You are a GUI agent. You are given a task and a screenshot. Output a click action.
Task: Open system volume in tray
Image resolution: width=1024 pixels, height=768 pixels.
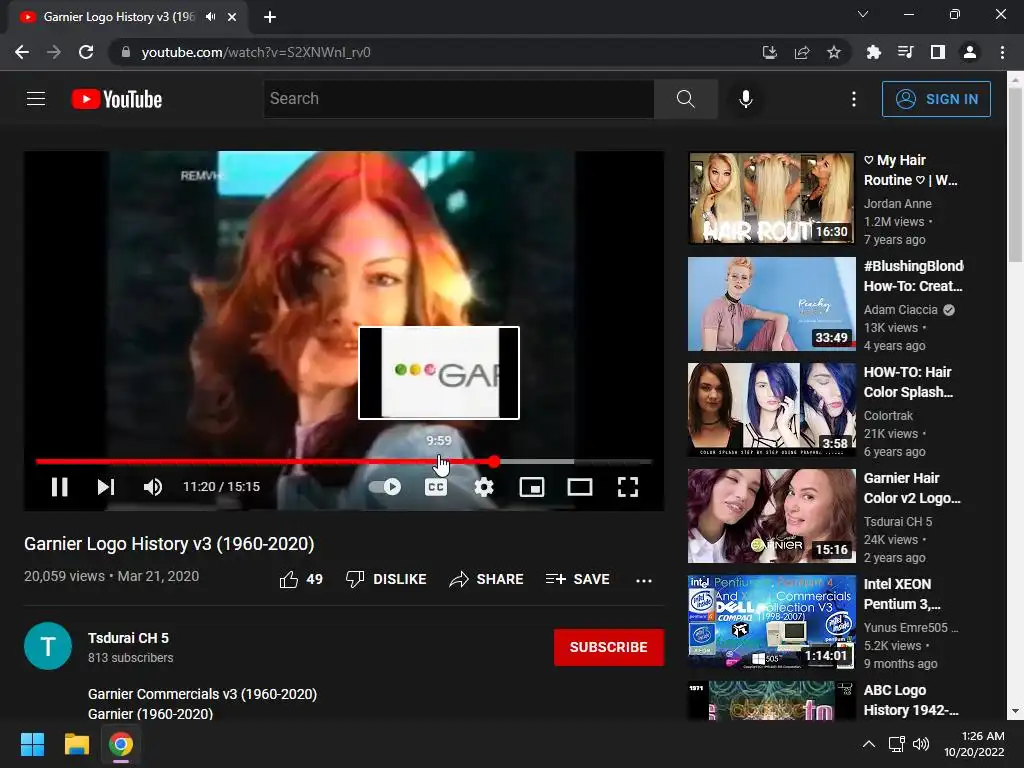pyautogui.click(x=921, y=744)
